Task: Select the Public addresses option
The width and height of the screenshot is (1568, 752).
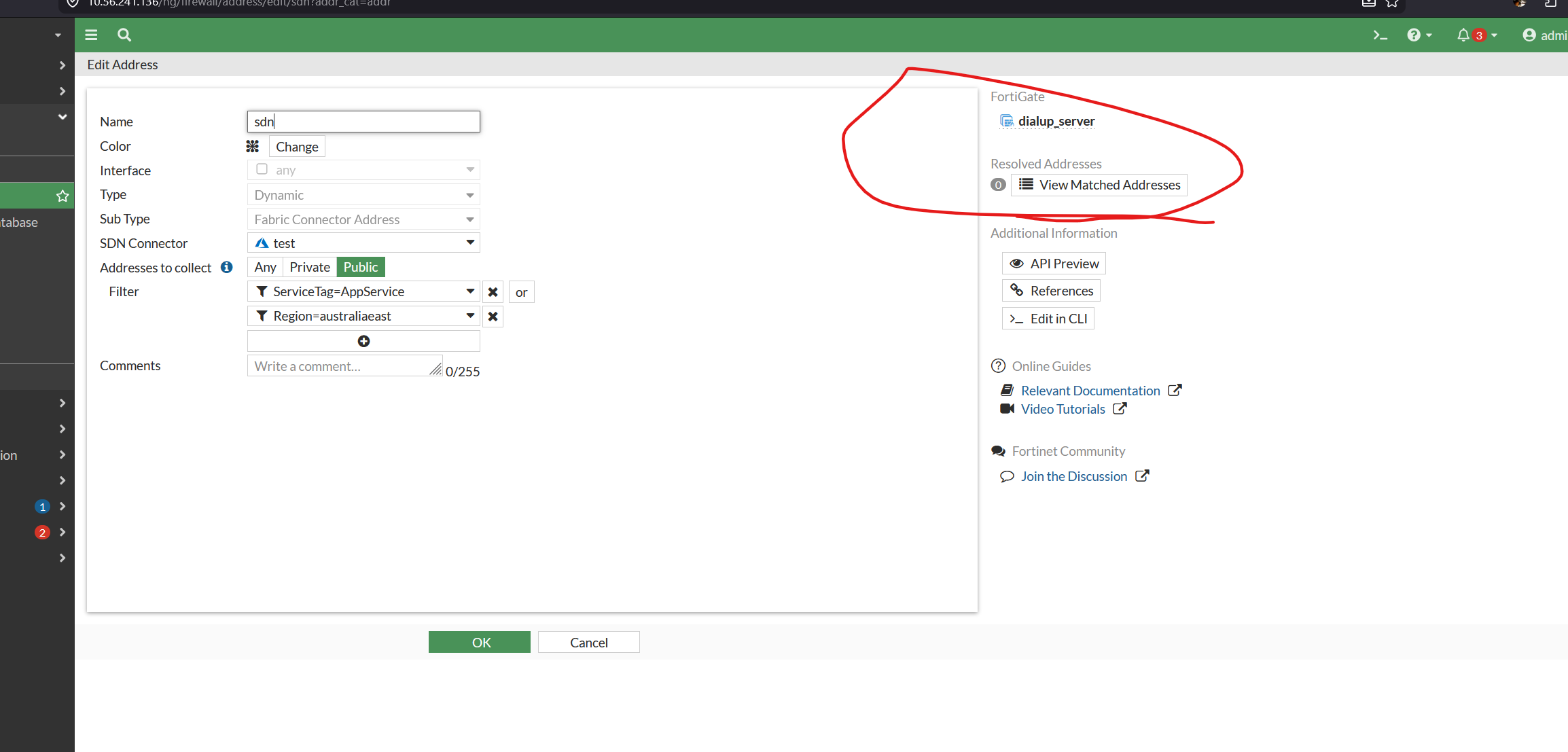Action: pyautogui.click(x=361, y=267)
